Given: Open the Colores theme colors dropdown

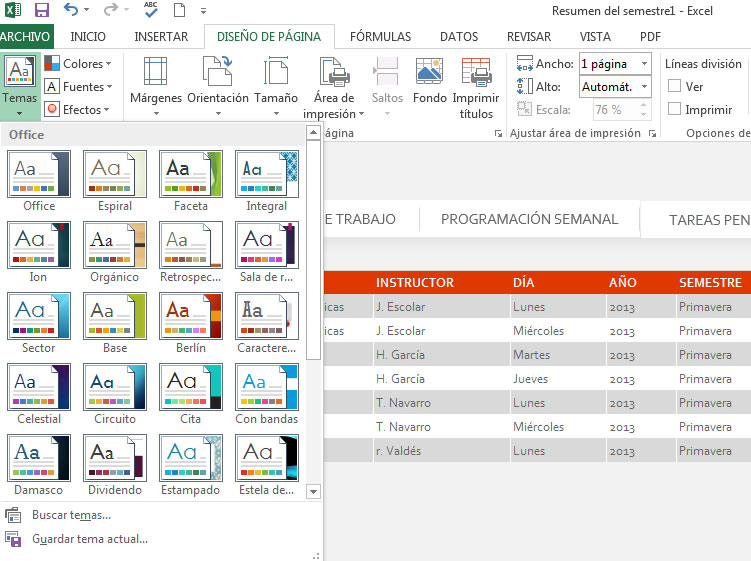Looking at the screenshot, I should 78,63.
